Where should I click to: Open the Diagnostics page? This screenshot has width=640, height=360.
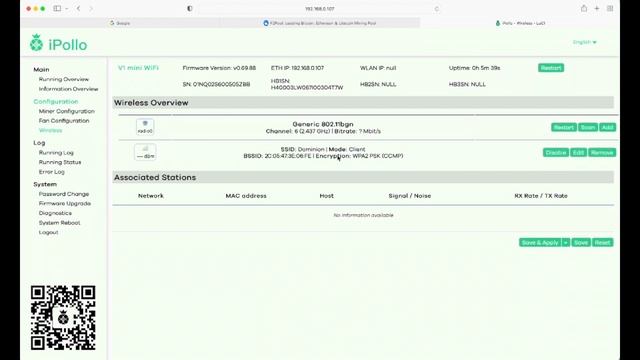tap(55, 213)
